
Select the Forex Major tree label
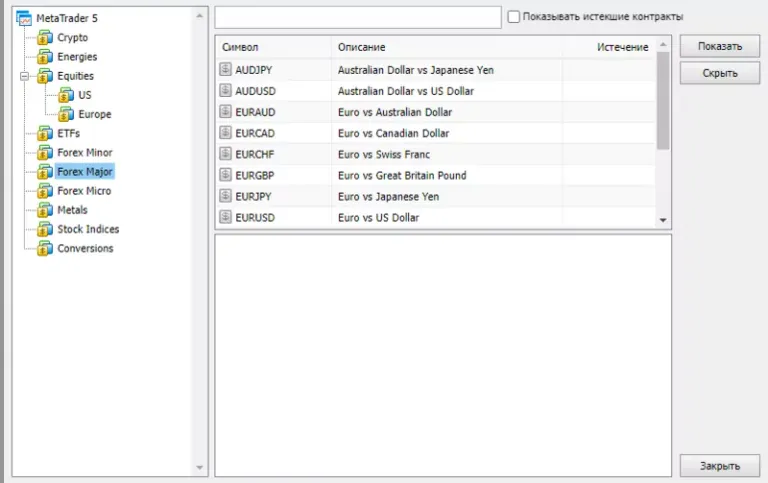coord(85,171)
